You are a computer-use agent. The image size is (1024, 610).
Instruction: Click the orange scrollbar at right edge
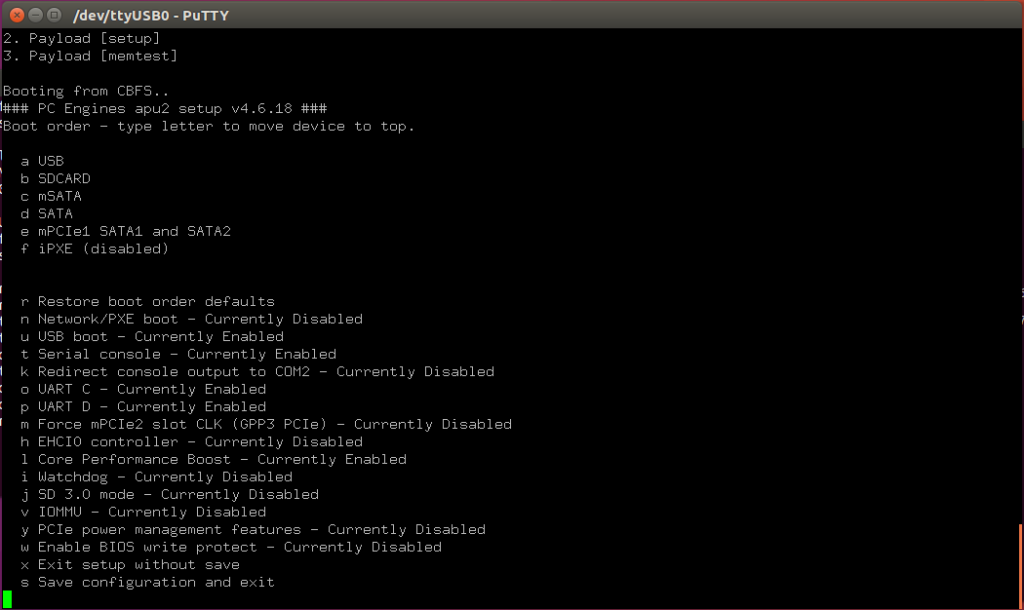click(1021, 566)
